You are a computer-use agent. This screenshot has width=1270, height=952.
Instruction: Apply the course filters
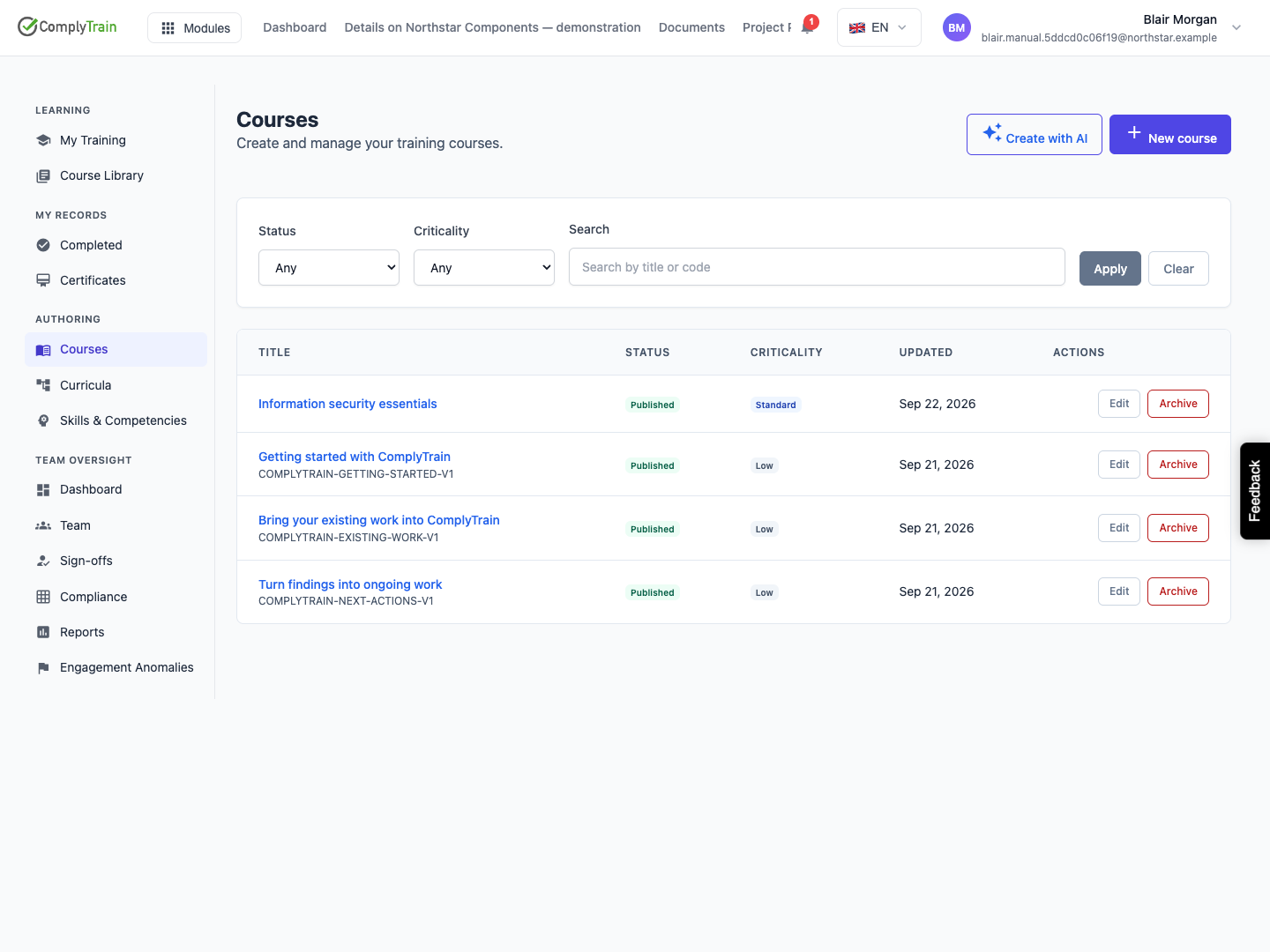point(1110,269)
